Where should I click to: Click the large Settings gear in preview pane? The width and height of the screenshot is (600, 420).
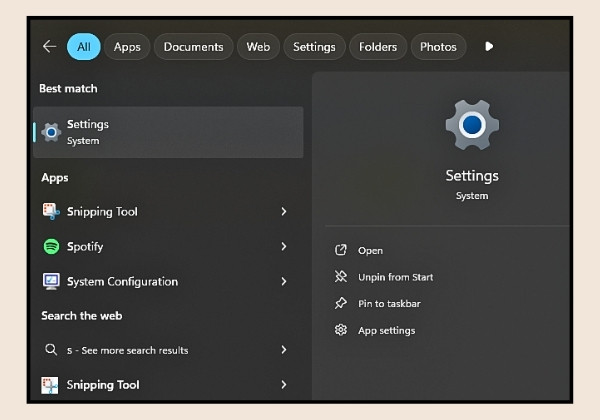[472, 125]
